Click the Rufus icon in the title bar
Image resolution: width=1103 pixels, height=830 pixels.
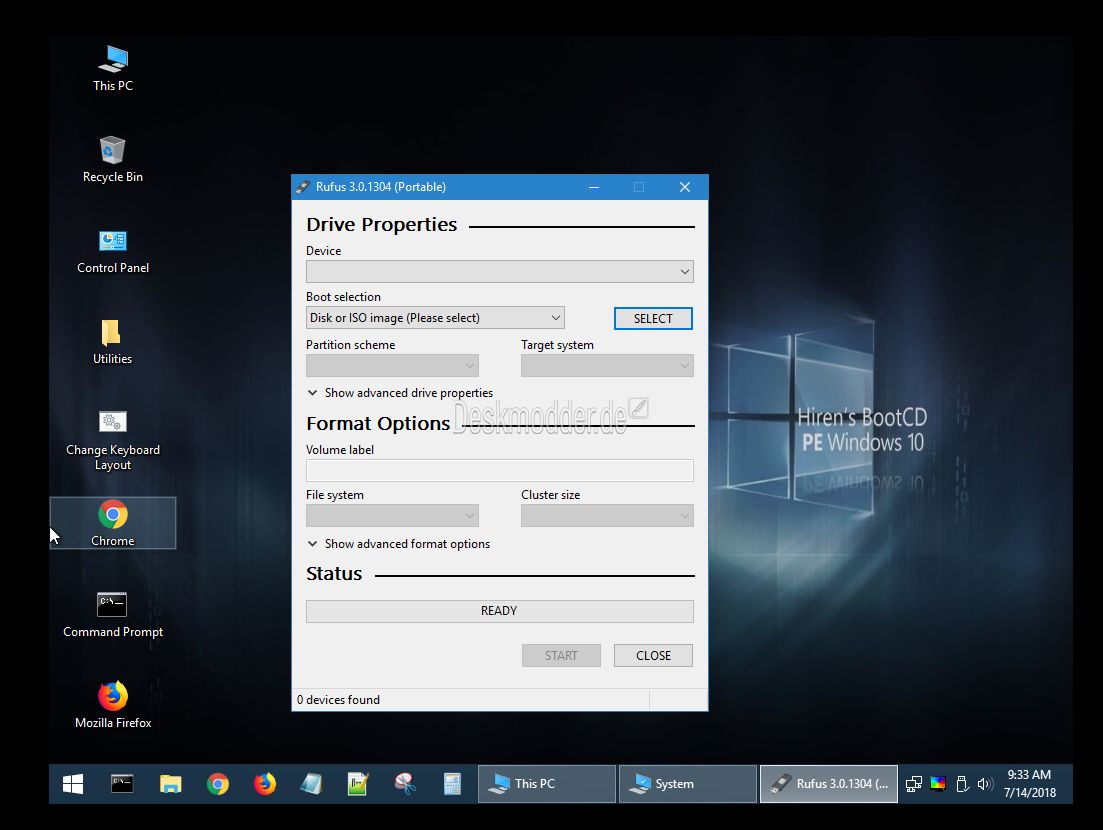[x=303, y=187]
